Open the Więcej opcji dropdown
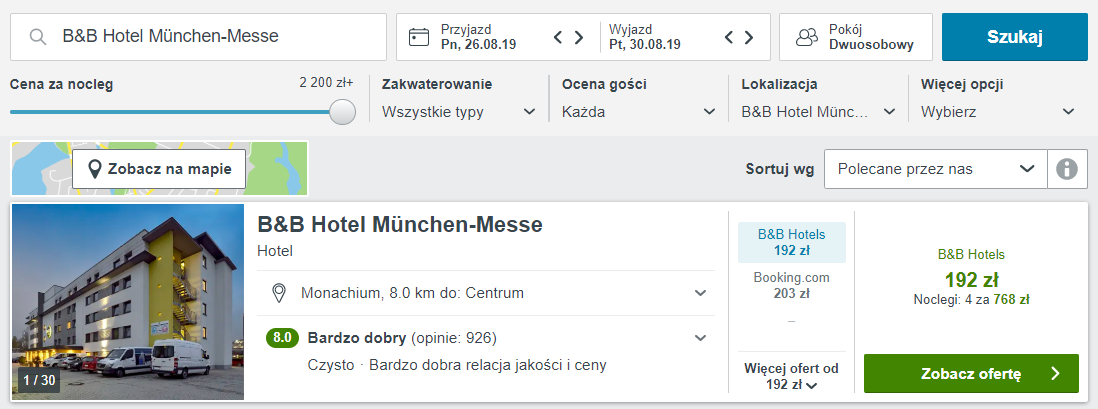The width and height of the screenshot is (1098, 409). click(998, 112)
